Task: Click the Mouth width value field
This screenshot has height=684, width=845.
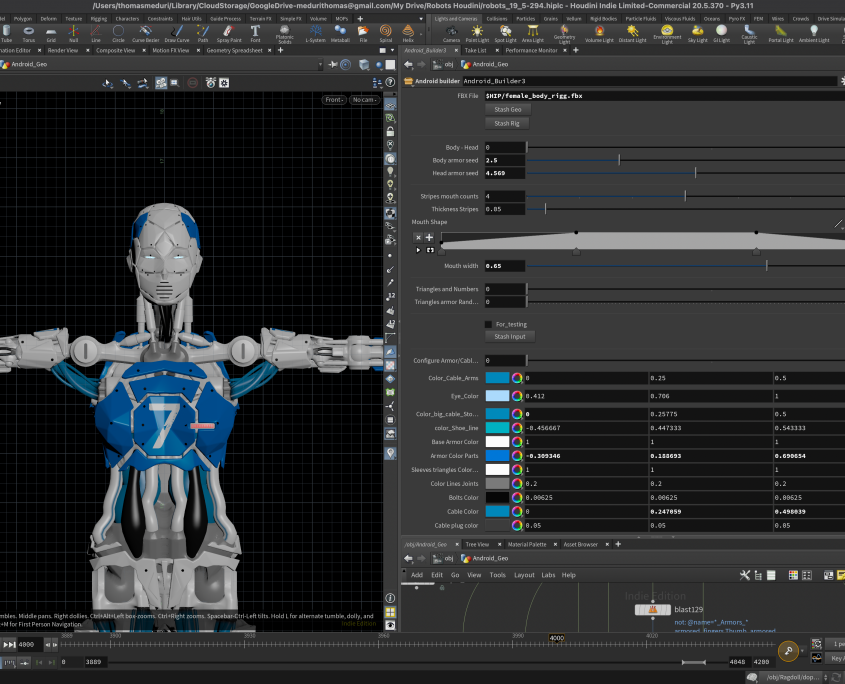Action: pyautogui.click(x=504, y=266)
